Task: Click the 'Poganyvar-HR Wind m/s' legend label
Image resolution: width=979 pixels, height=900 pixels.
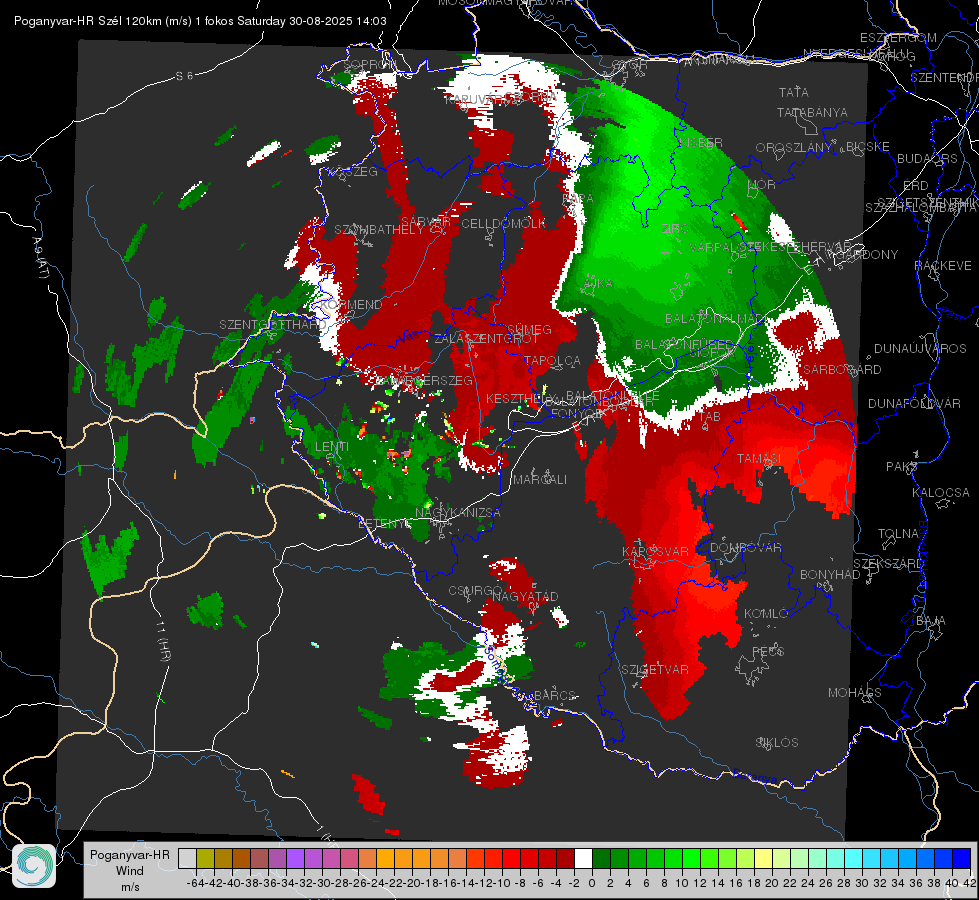Action: coord(130,871)
